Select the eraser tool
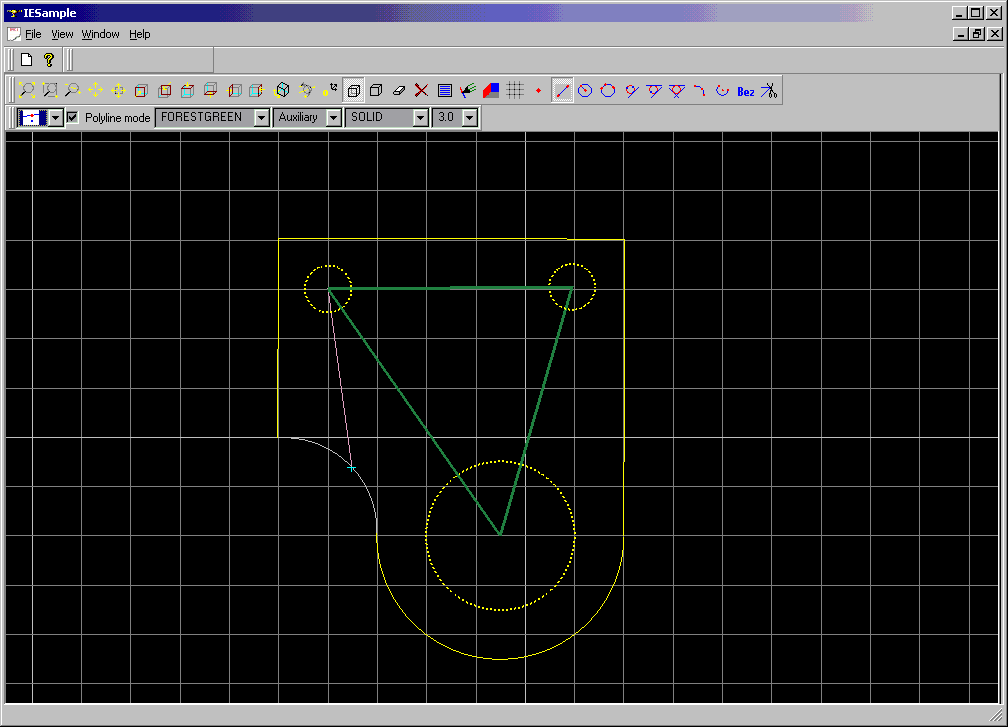Image resolution: width=1008 pixels, height=727 pixels. [399, 91]
